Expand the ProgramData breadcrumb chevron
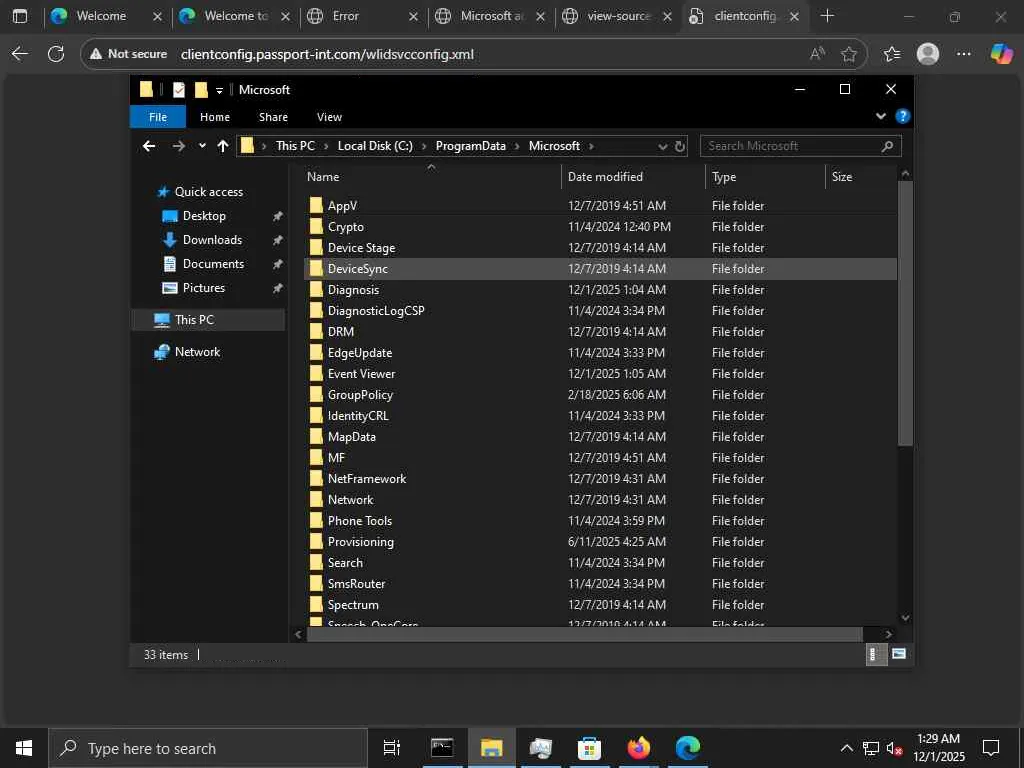Image resolution: width=1024 pixels, height=768 pixels. point(517,146)
